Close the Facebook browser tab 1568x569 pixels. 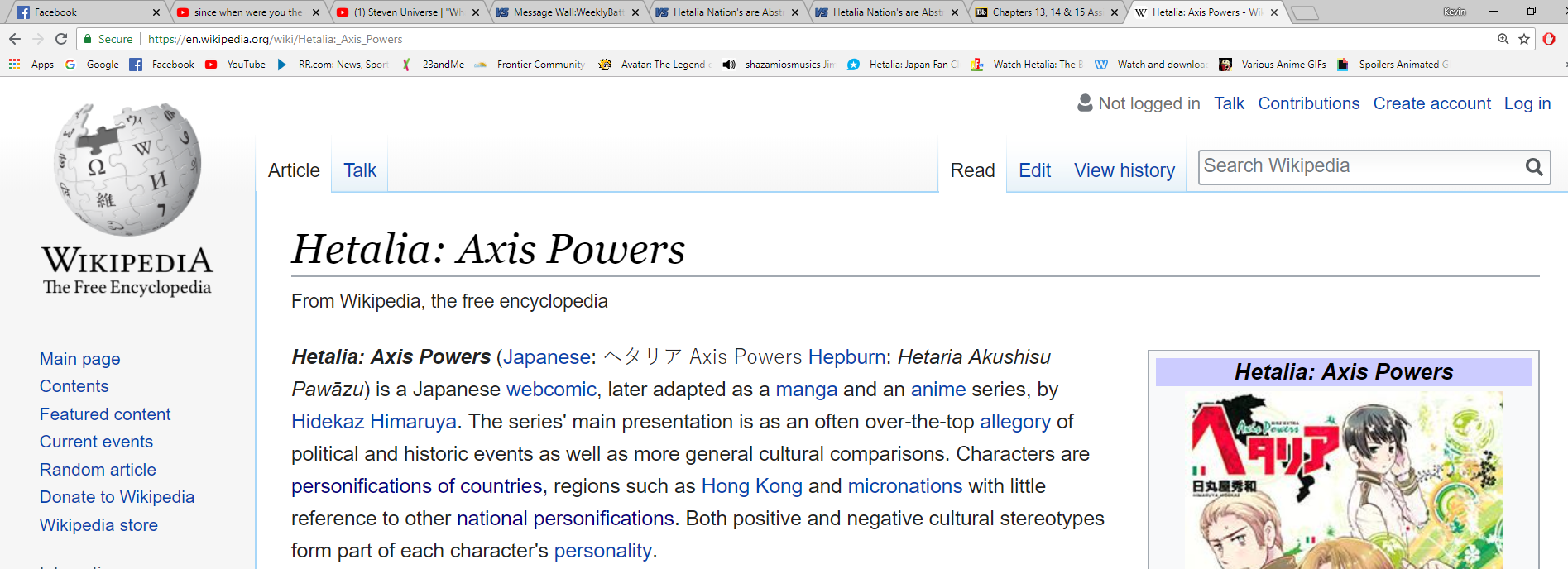point(156,12)
